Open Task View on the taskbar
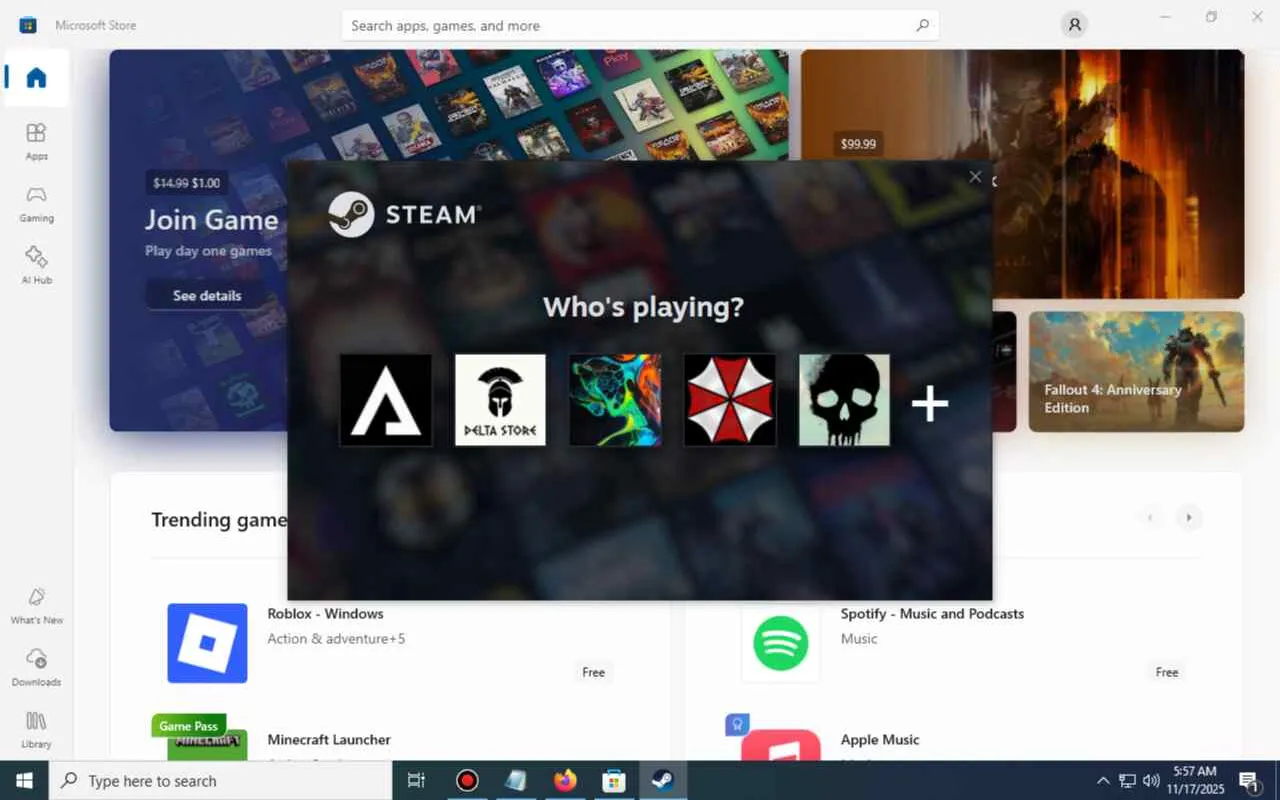1280x800 pixels. 417,780
